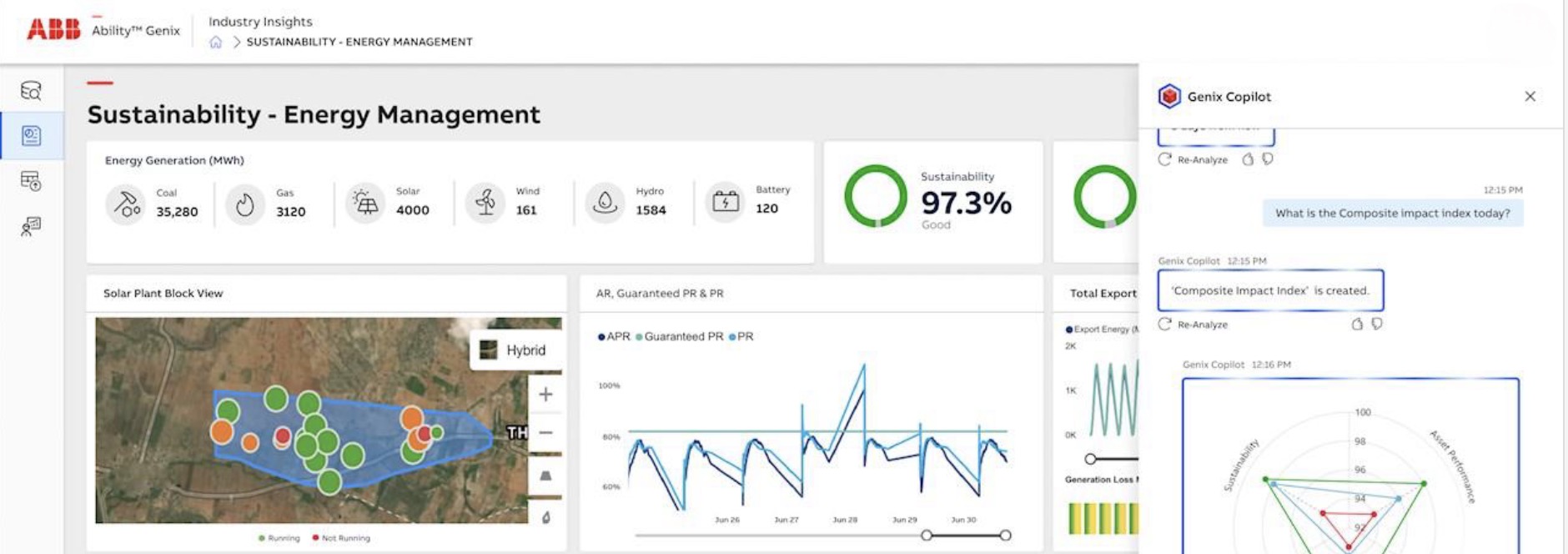Like the 'Composite Impact Index is created' reply
The height and width of the screenshot is (554, 1568).
1357,324
